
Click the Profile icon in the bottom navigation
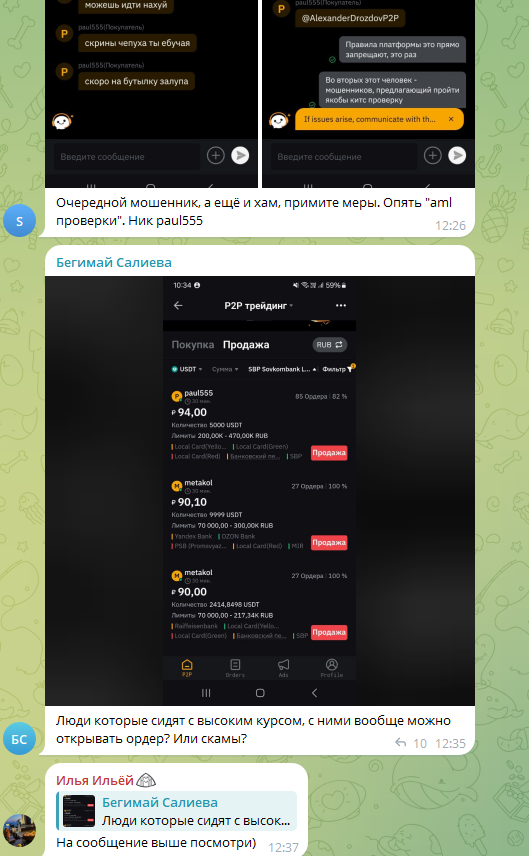[x=331, y=667]
